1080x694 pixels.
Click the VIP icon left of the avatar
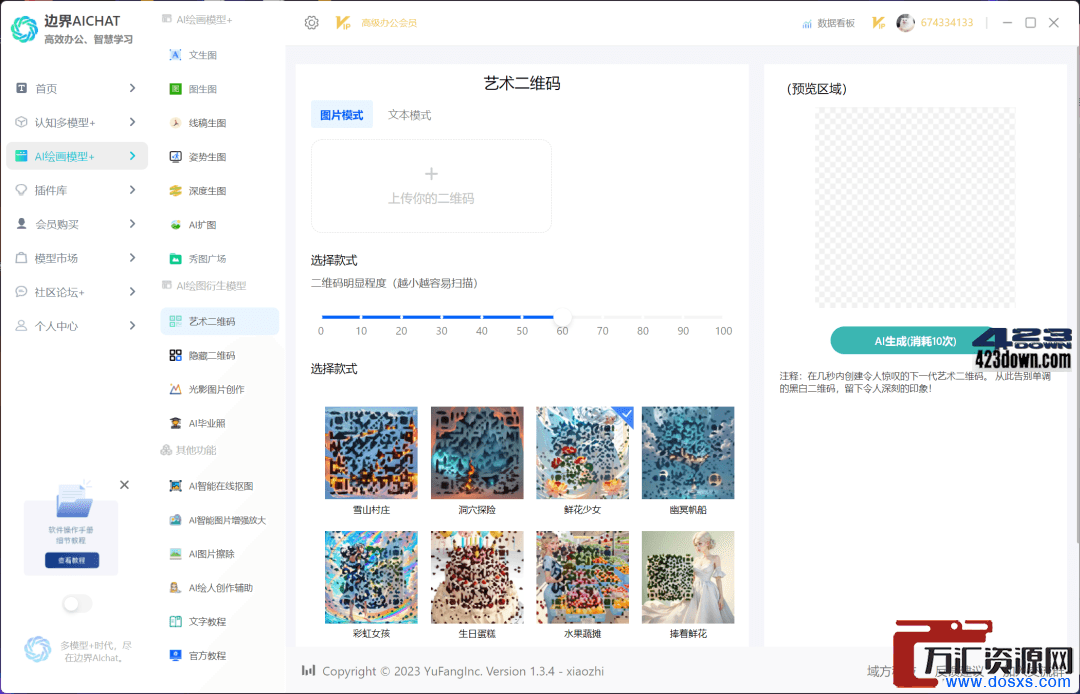[x=878, y=23]
